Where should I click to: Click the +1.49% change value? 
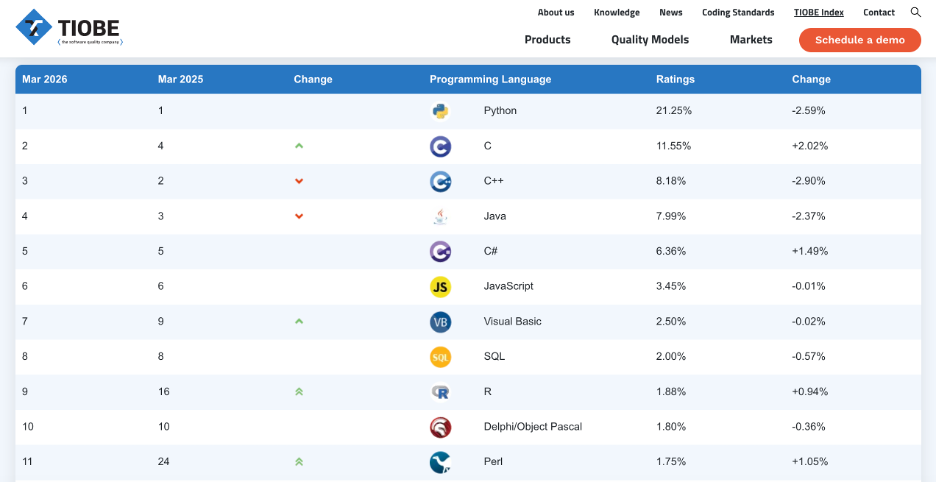pos(810,251)
